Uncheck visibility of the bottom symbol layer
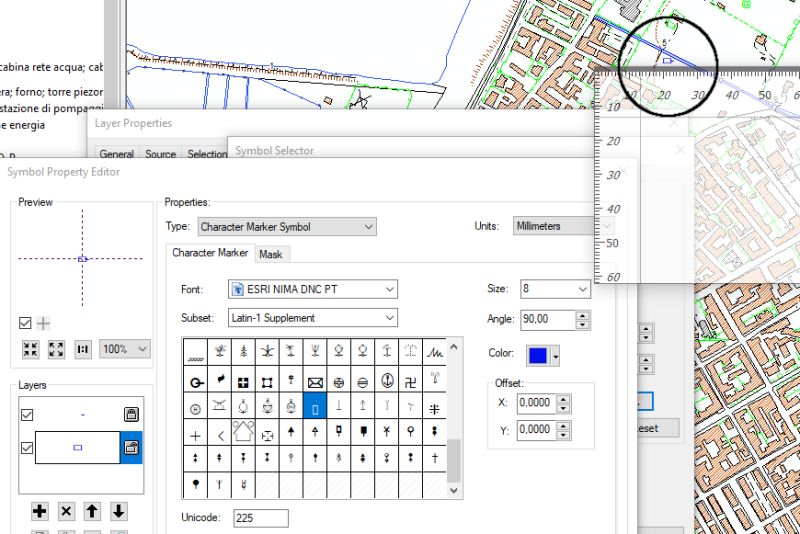The image size is (800, 534). pyautogui.click(x=27, y=448)
